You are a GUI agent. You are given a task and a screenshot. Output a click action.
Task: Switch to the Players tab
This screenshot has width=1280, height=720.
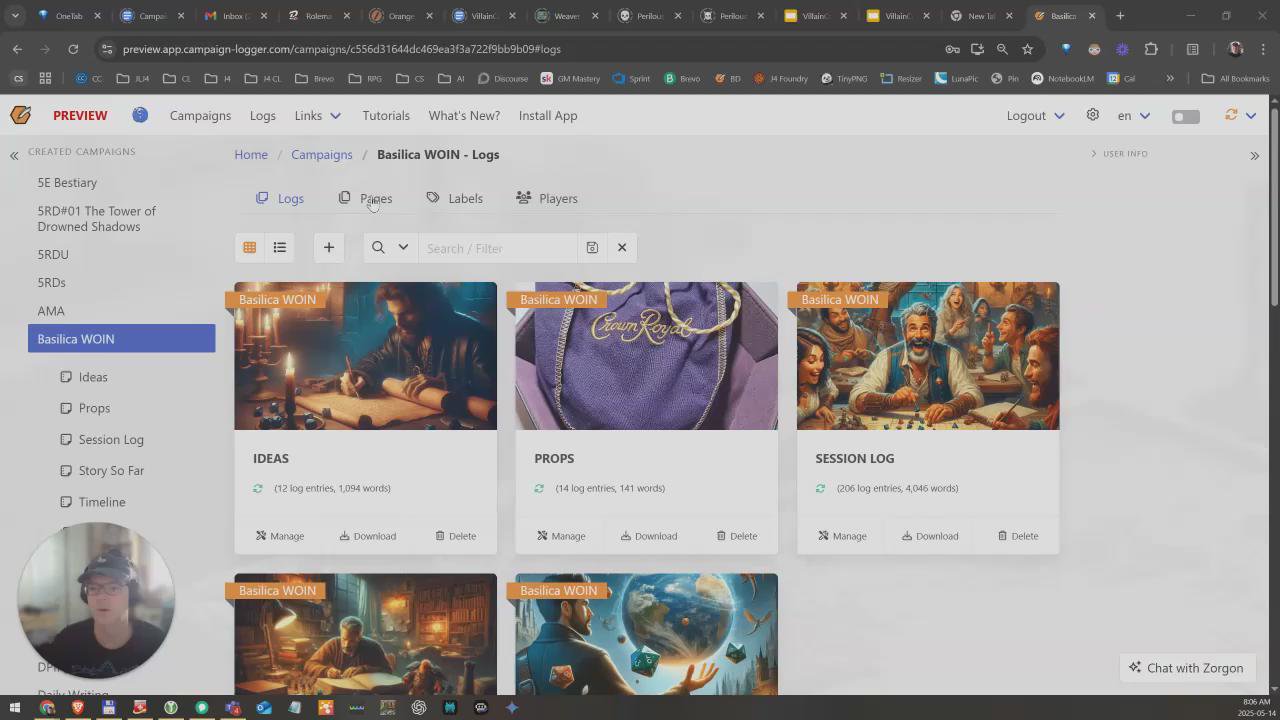[546, 198]
